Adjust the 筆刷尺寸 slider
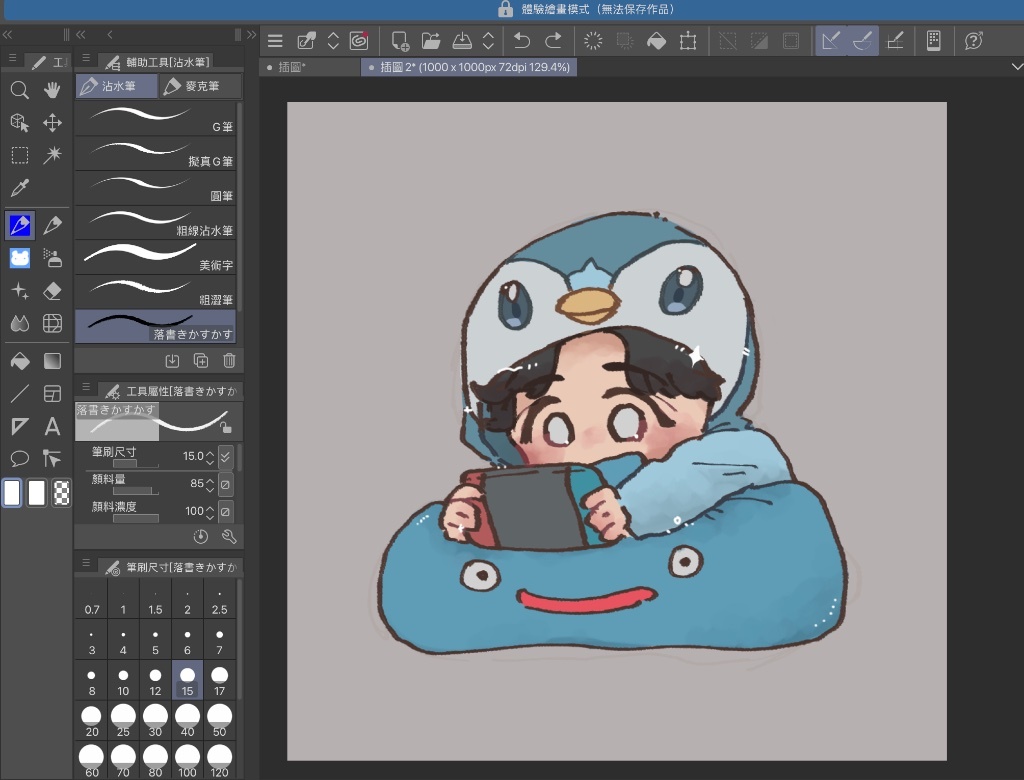This screenshot has width=1024, height=780. (x=136, y=464)
